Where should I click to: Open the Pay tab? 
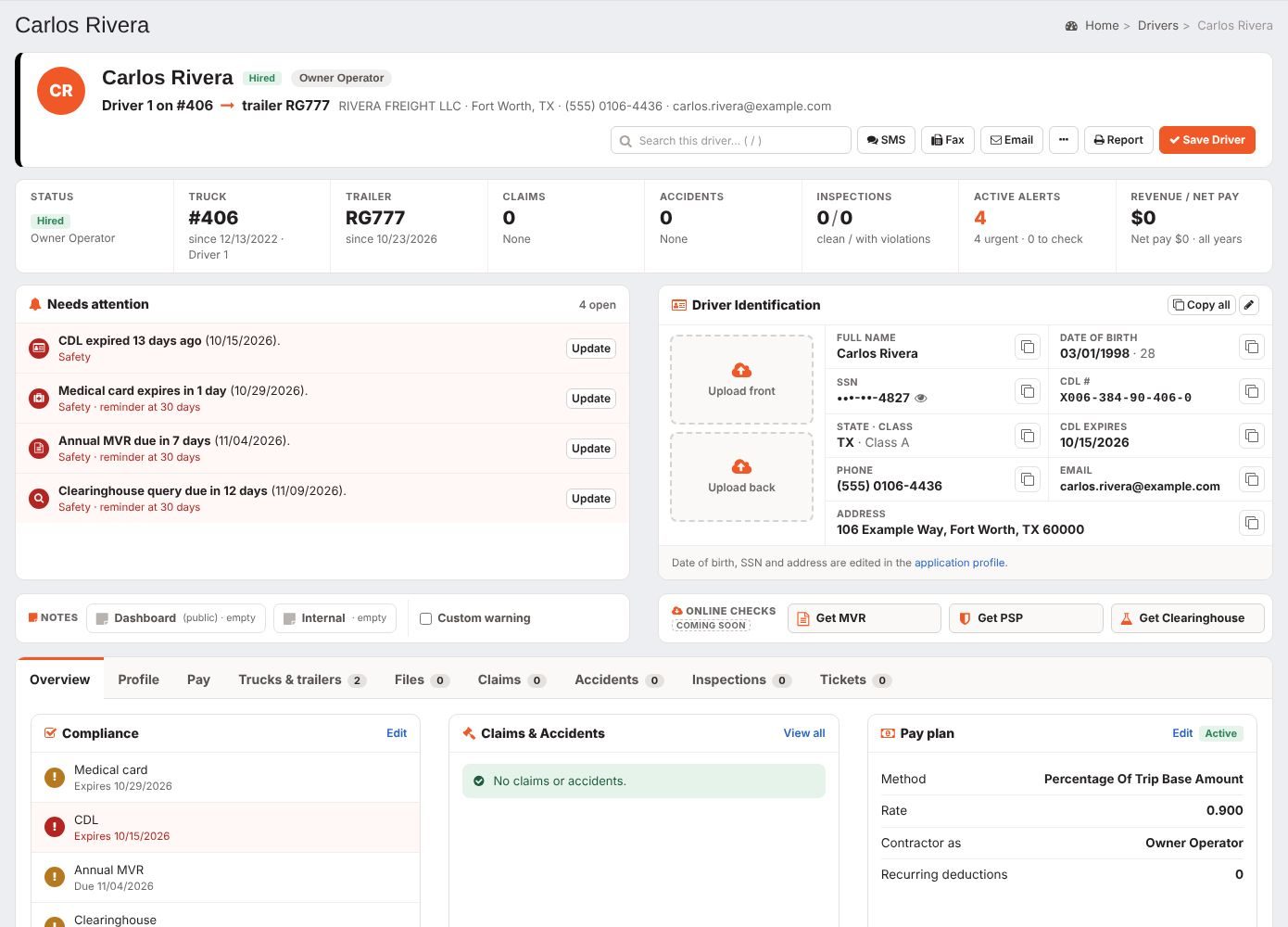[198, 679]
